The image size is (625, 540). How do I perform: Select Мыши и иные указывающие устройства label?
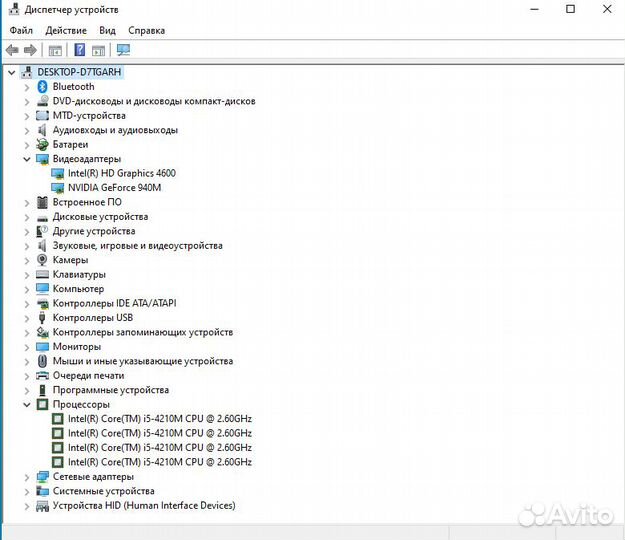(x=143, y=361)
